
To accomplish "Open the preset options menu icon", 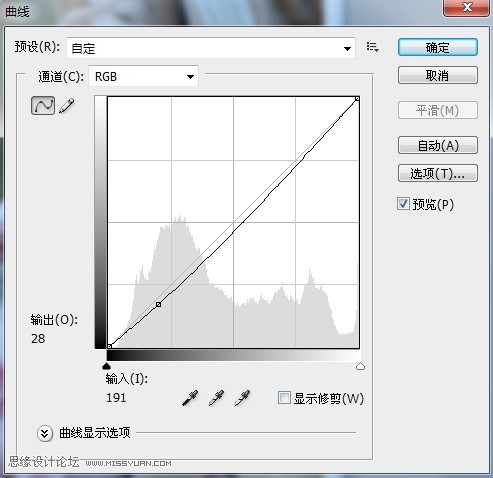I will click(372, 47).
